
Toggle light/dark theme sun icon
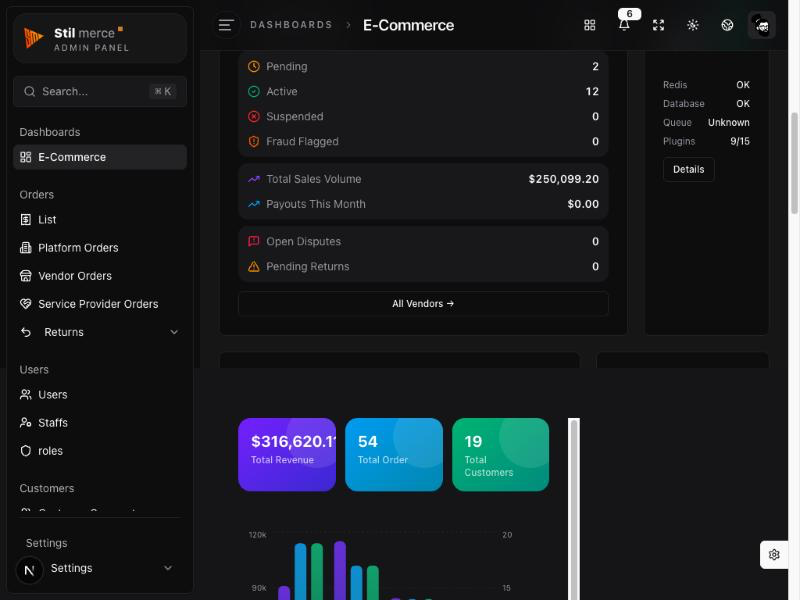tap(693, 25)
